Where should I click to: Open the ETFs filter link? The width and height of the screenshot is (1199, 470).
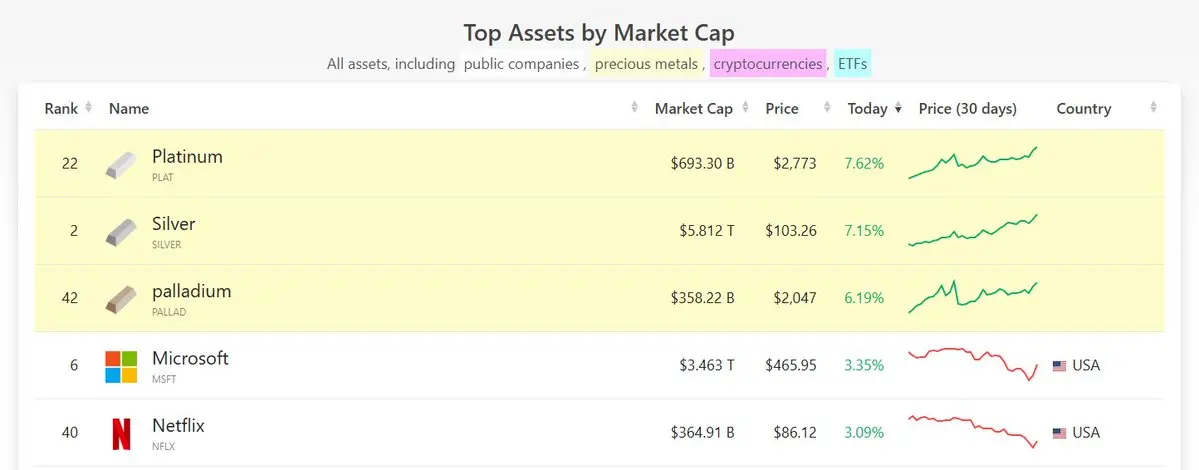(x=853, y=64)
